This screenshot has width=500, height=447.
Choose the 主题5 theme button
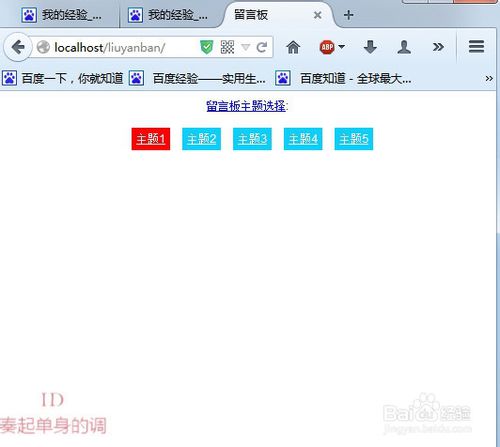click(354, 139)
